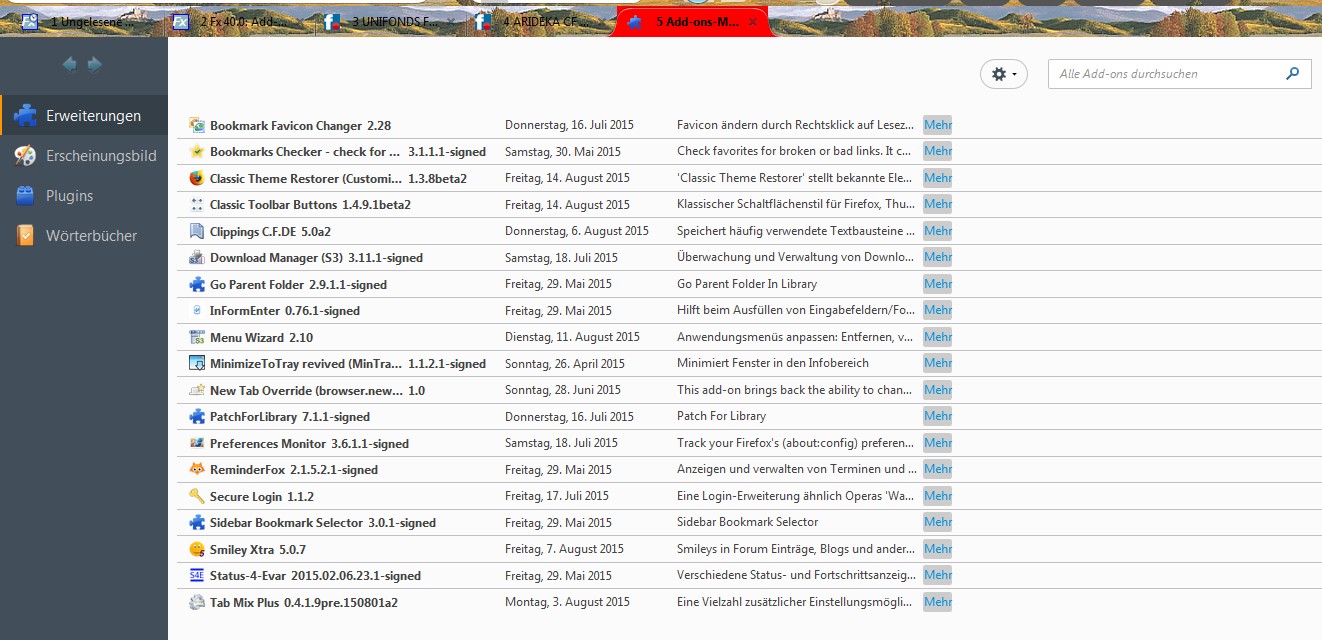Image resolution: width=1322 pixels, height=640 pixels.
Task: Click the Smiley Xtra smiley icon
Action: [x=197, y=549]
